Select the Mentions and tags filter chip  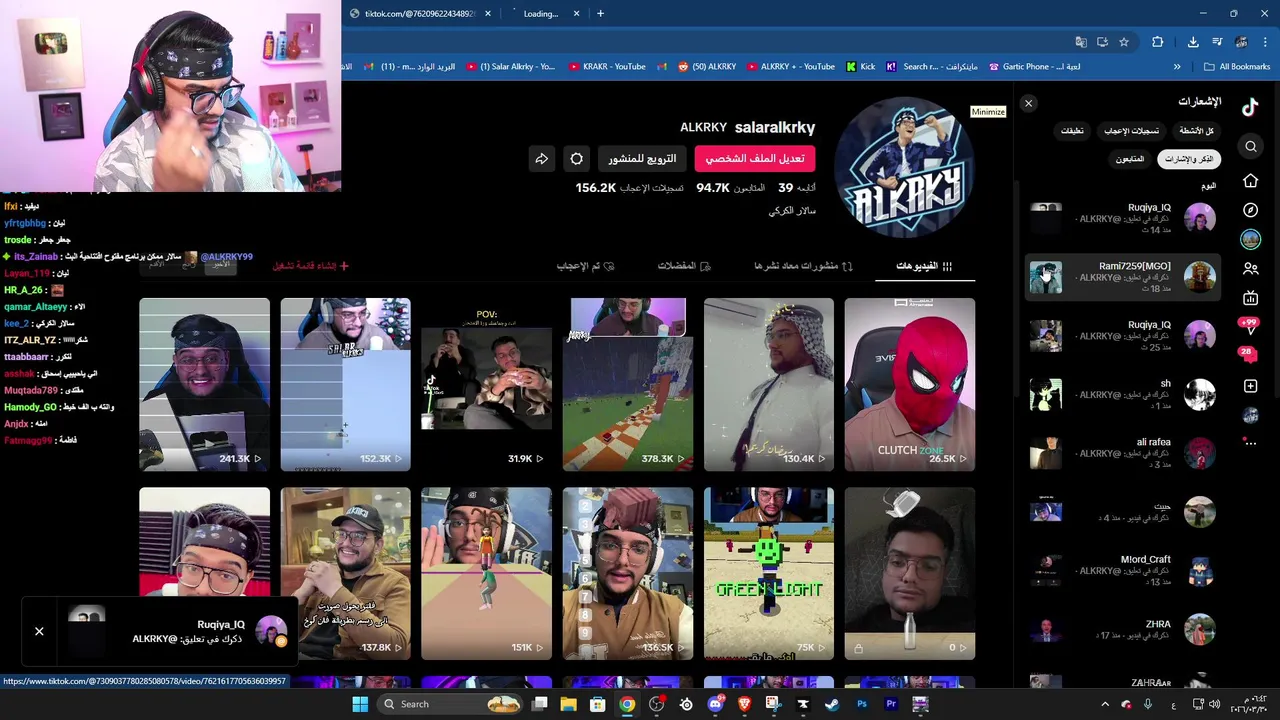(x=1189, y=159)
